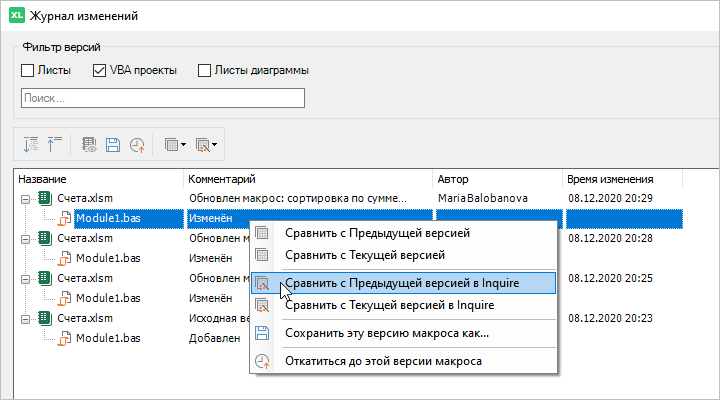Click workbook icon of the 20:29 Счета.xlsm row
Viewport: 720px width, 400px height.
point(45,198)
